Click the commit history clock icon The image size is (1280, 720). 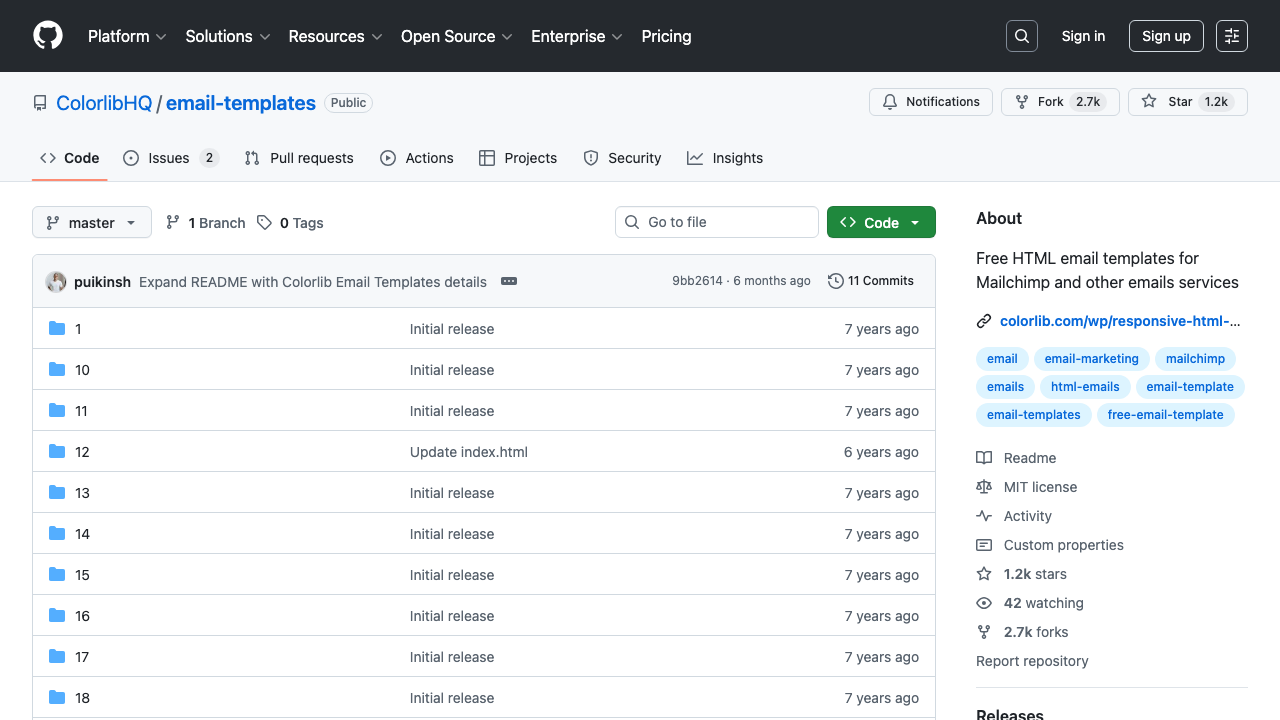pyautogui.click(x=836, y=281)
